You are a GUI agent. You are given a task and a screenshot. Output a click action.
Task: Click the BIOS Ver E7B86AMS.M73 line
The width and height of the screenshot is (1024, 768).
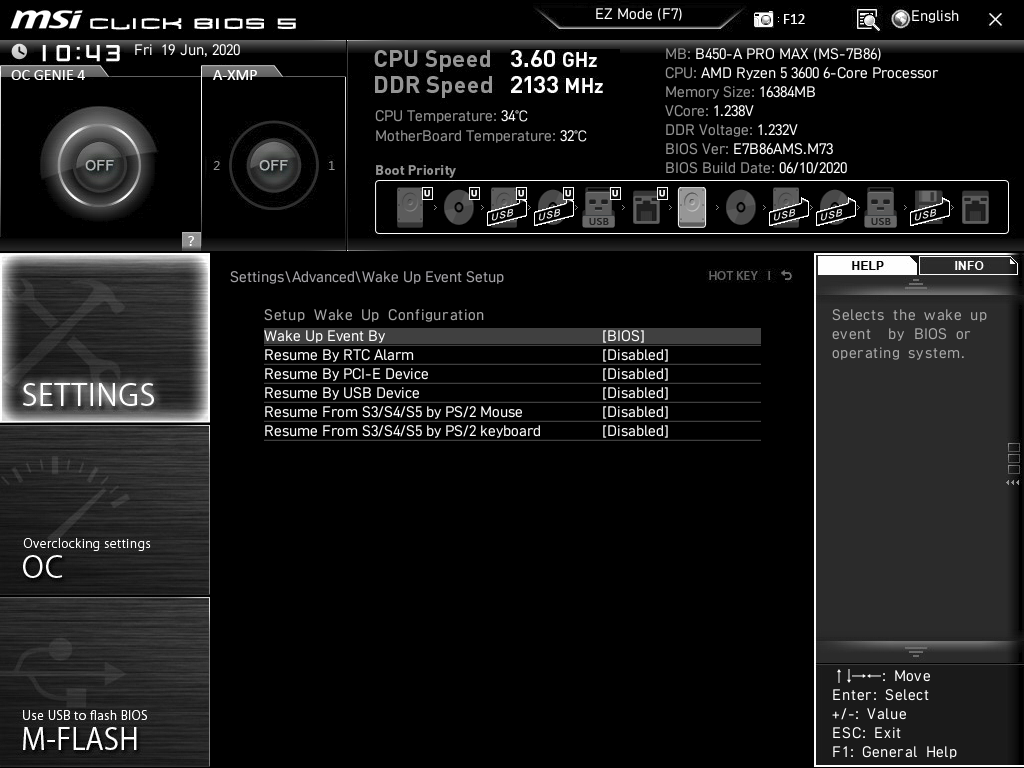click(x=749, y=149)
